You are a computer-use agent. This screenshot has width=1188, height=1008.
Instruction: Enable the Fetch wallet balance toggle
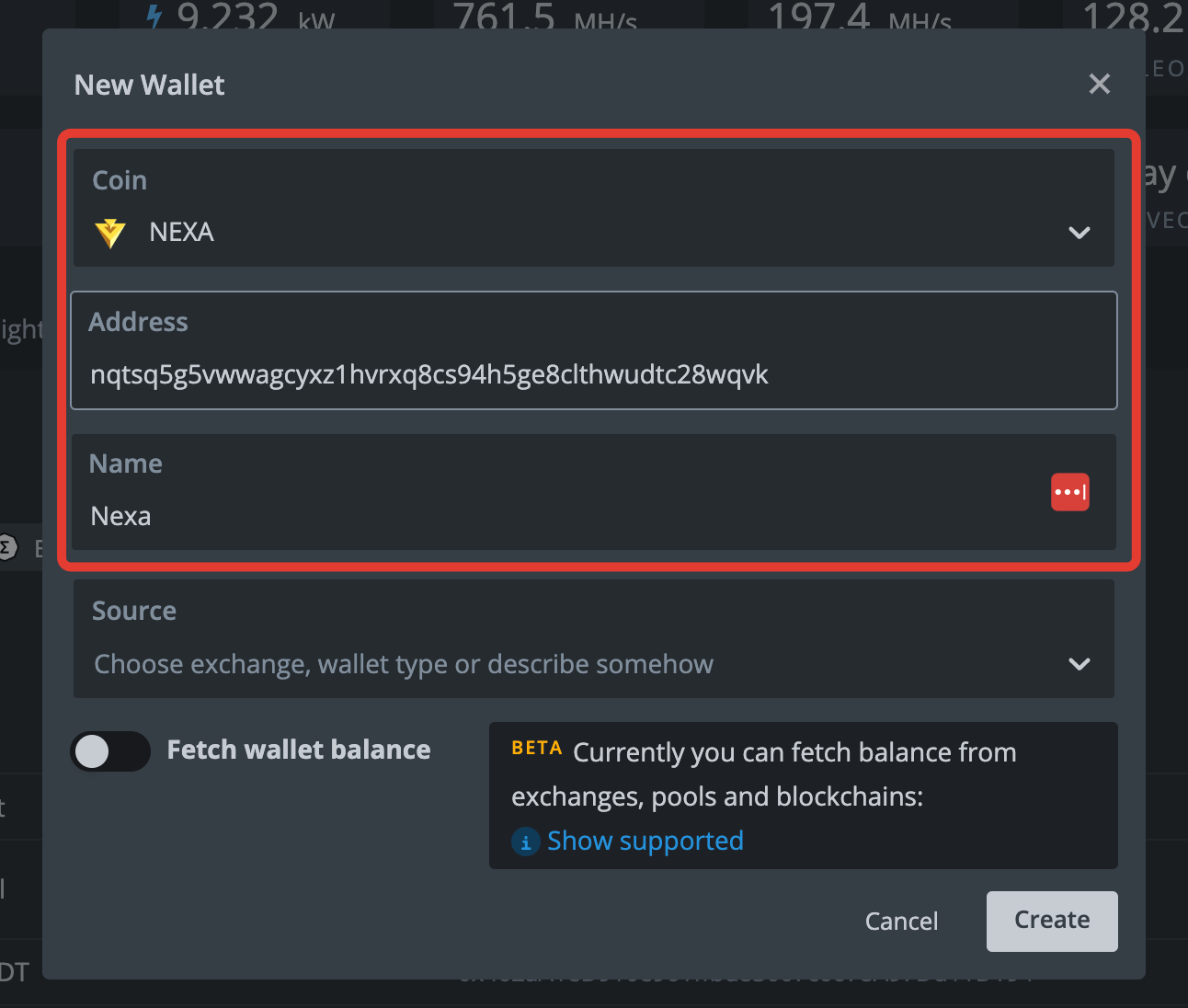(109, 751)
